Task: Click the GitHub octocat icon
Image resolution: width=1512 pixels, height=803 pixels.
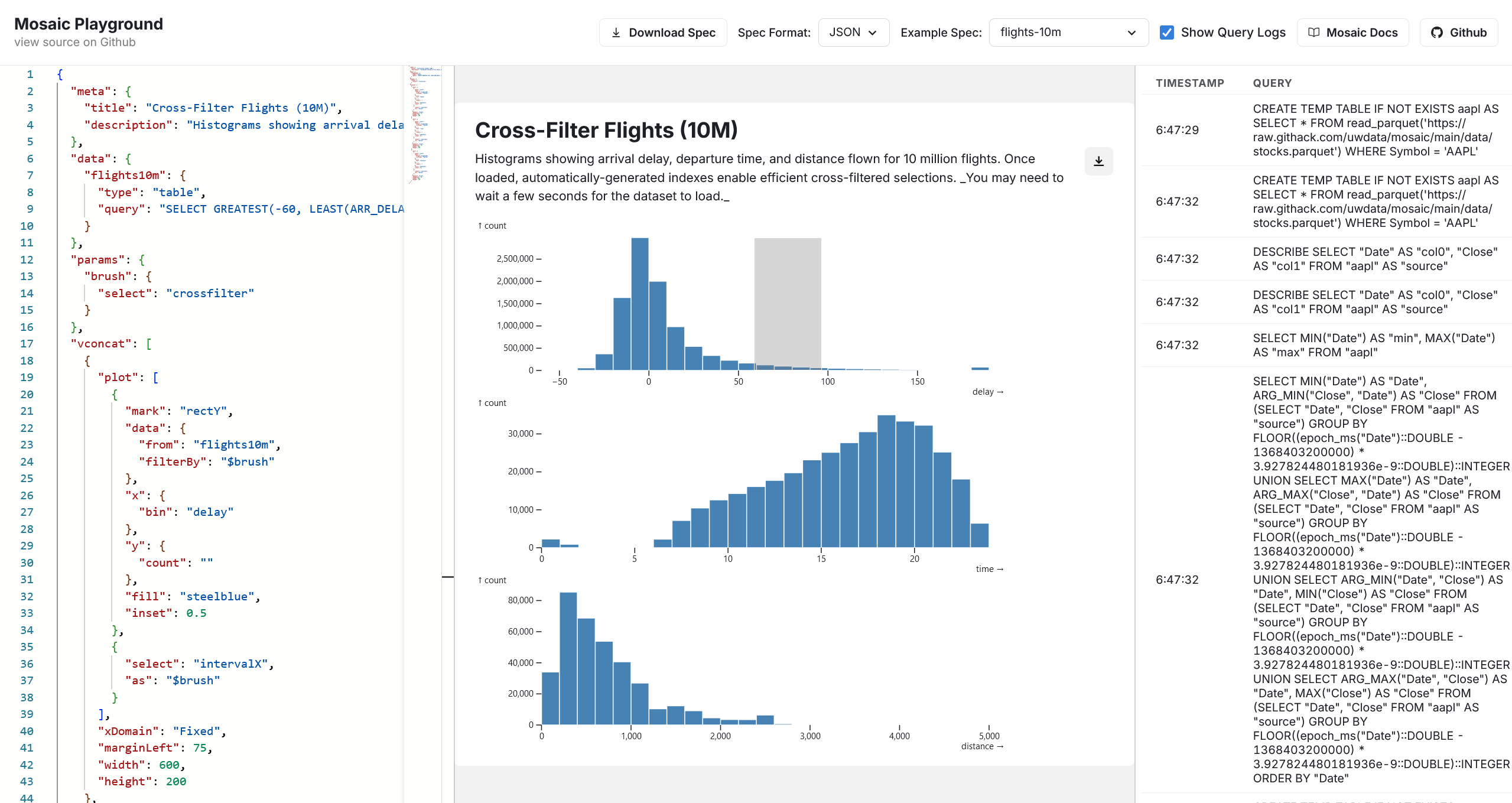Action: point(1437,32)
